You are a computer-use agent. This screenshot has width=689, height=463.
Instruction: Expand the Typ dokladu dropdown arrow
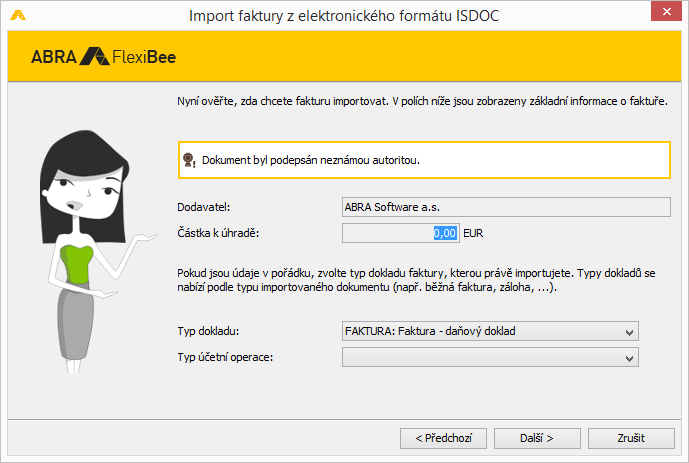pyautogui.click(x=629, y=332)
